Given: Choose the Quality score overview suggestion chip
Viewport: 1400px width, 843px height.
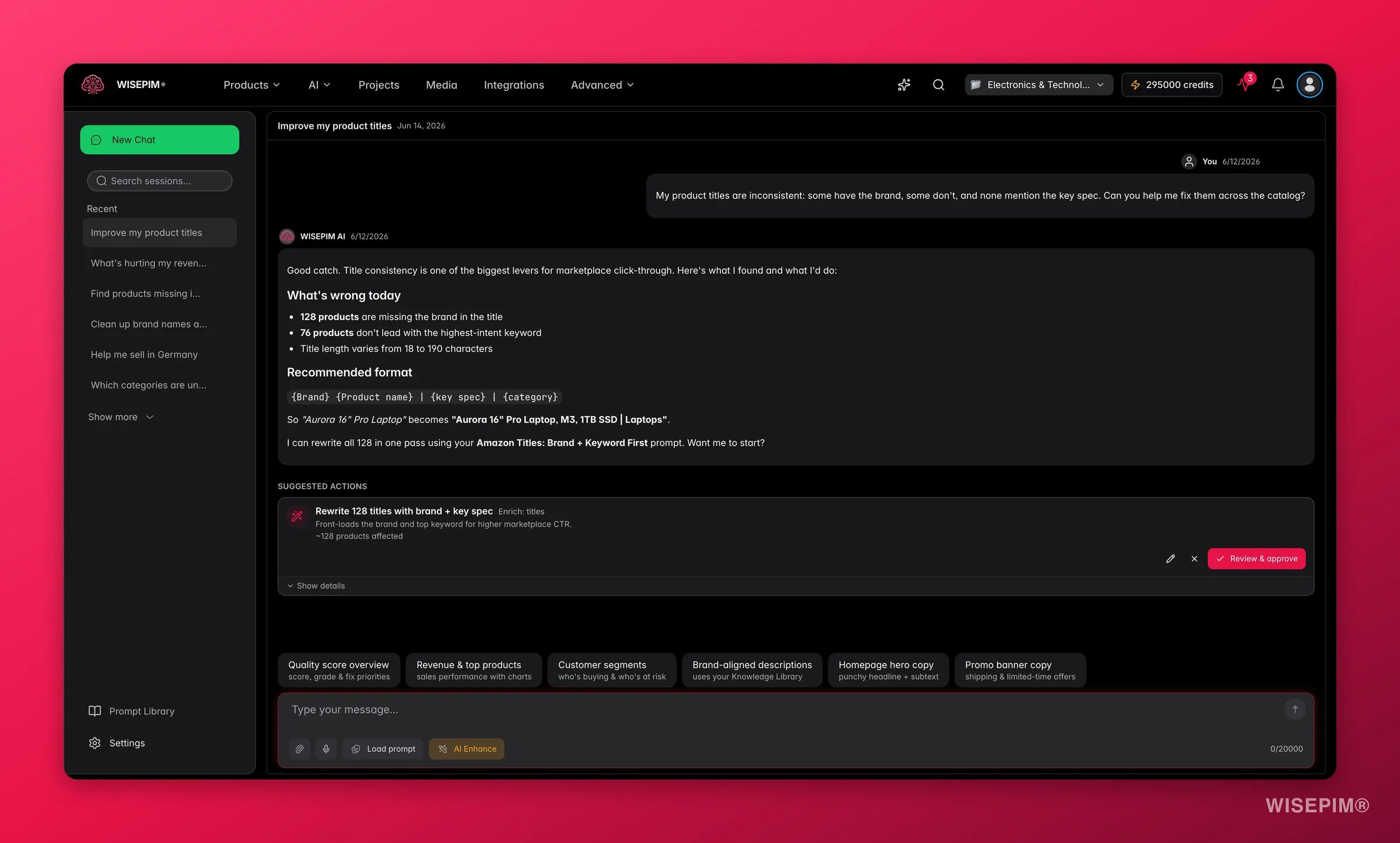Looking at the screenshot, I should click(339, 670).
